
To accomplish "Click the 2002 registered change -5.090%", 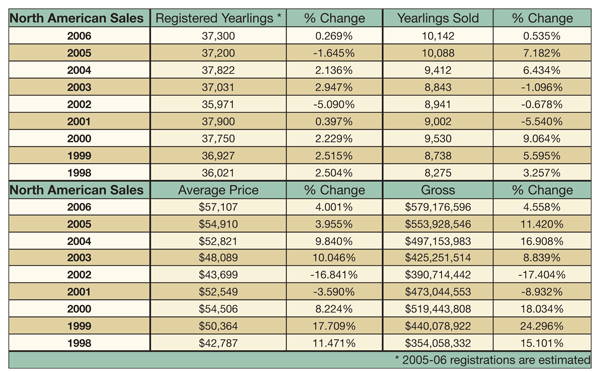I will point(334,104).
